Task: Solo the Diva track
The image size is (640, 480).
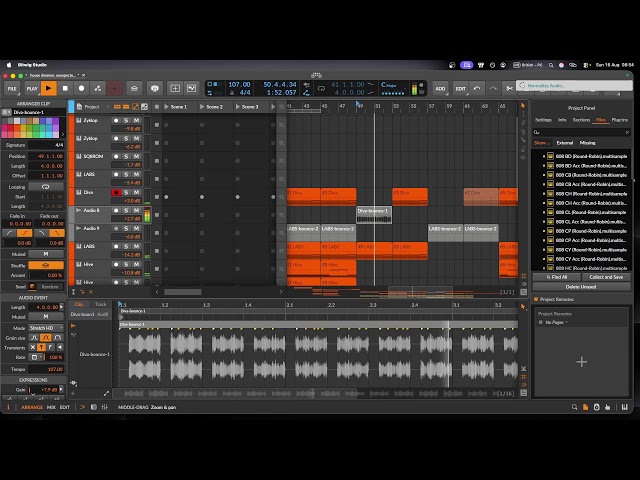Action: click(x=126, y=192)
